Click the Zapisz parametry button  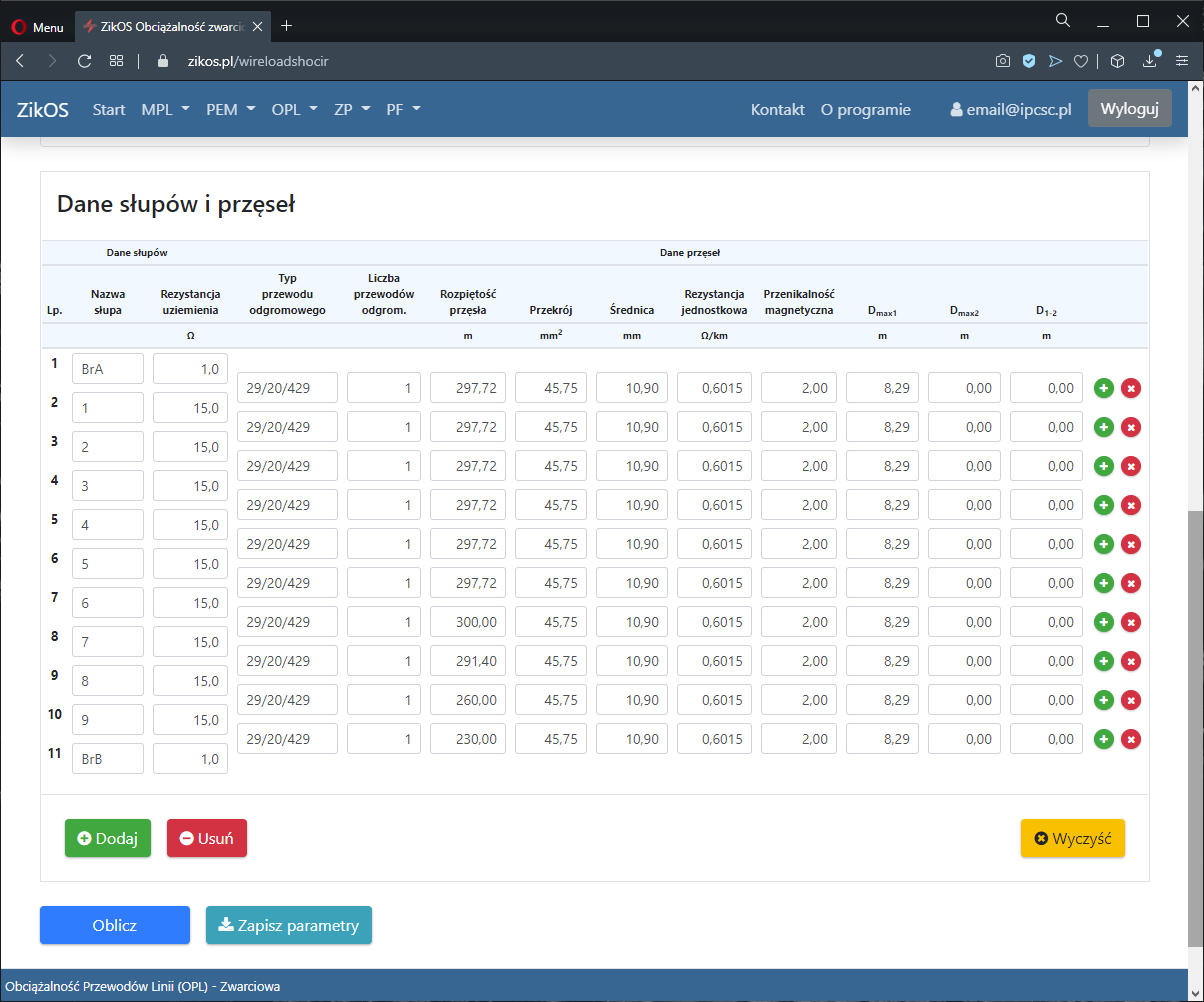[x=288, y=925]
